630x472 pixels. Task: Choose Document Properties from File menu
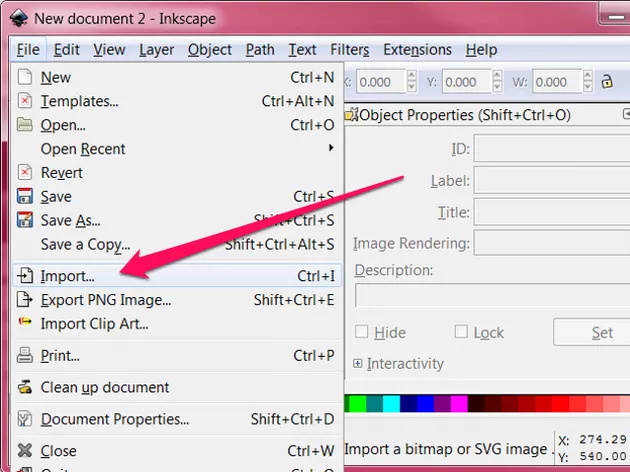[114, 419]
